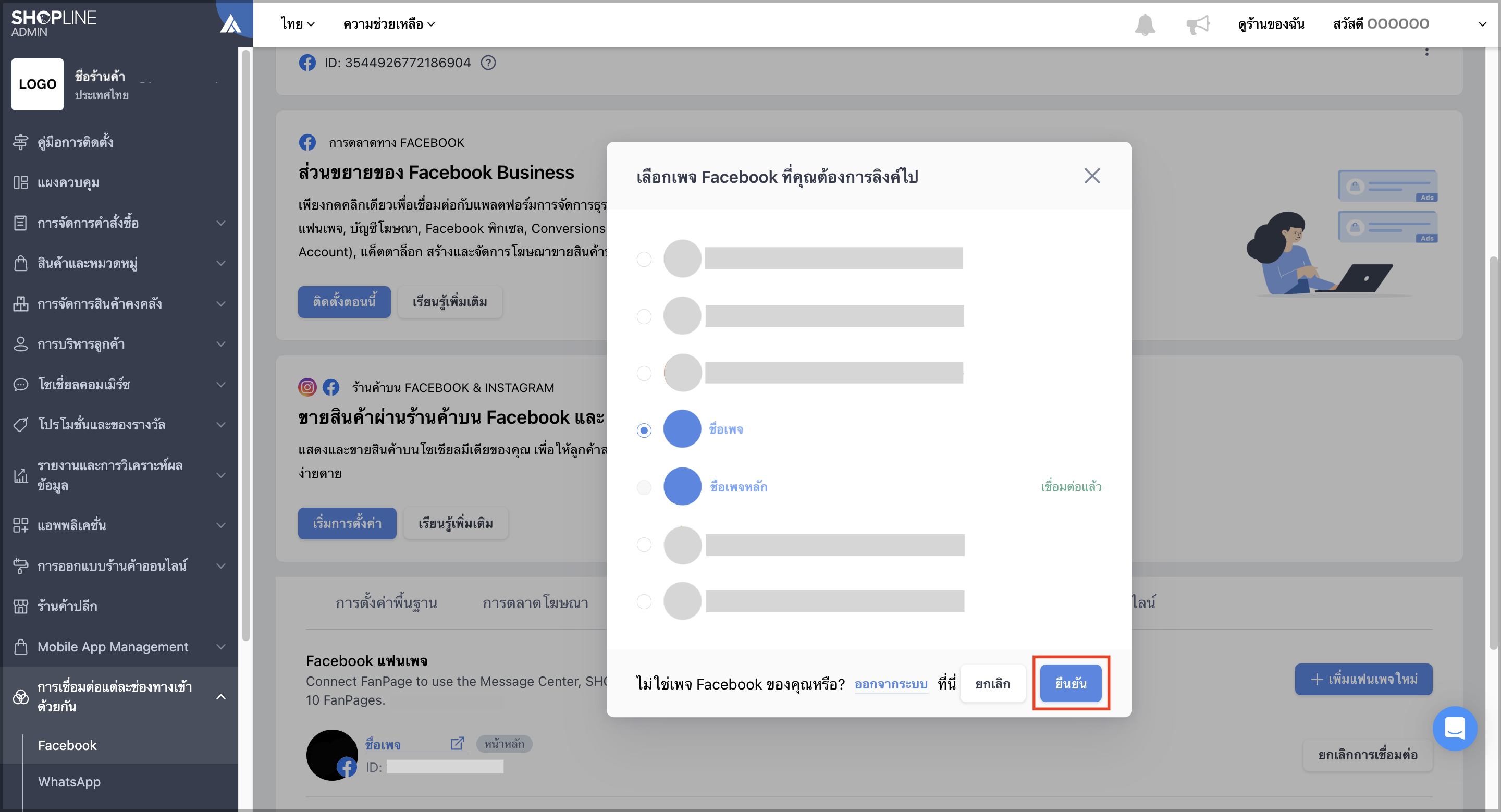The width and height of the screenshot is (1501, 812).
Task: Open the ความช่วยเหลือ help dropdown
Action: tap(389, 24)
